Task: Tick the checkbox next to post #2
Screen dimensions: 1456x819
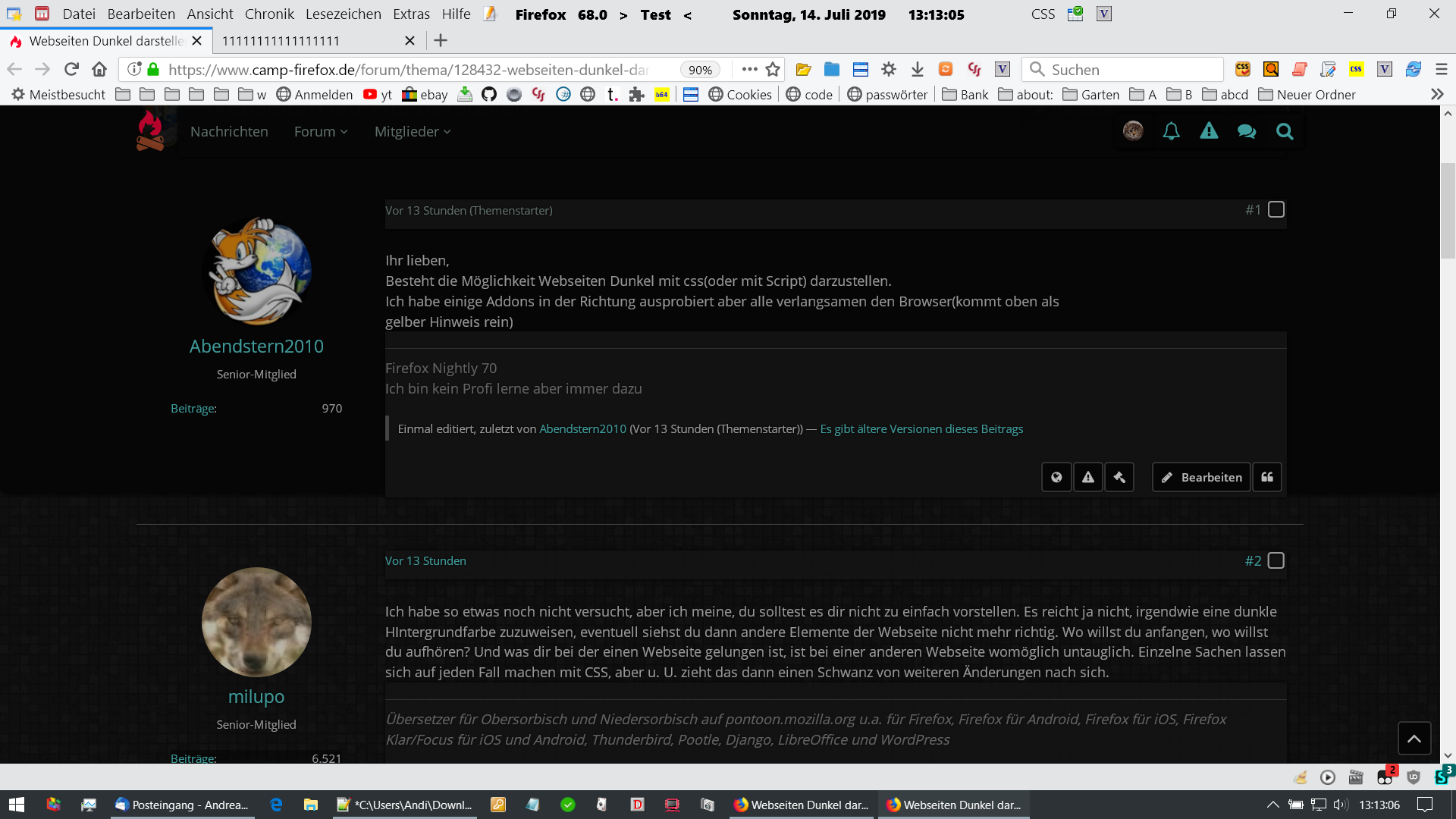Action: click(x=1276, y=560)
